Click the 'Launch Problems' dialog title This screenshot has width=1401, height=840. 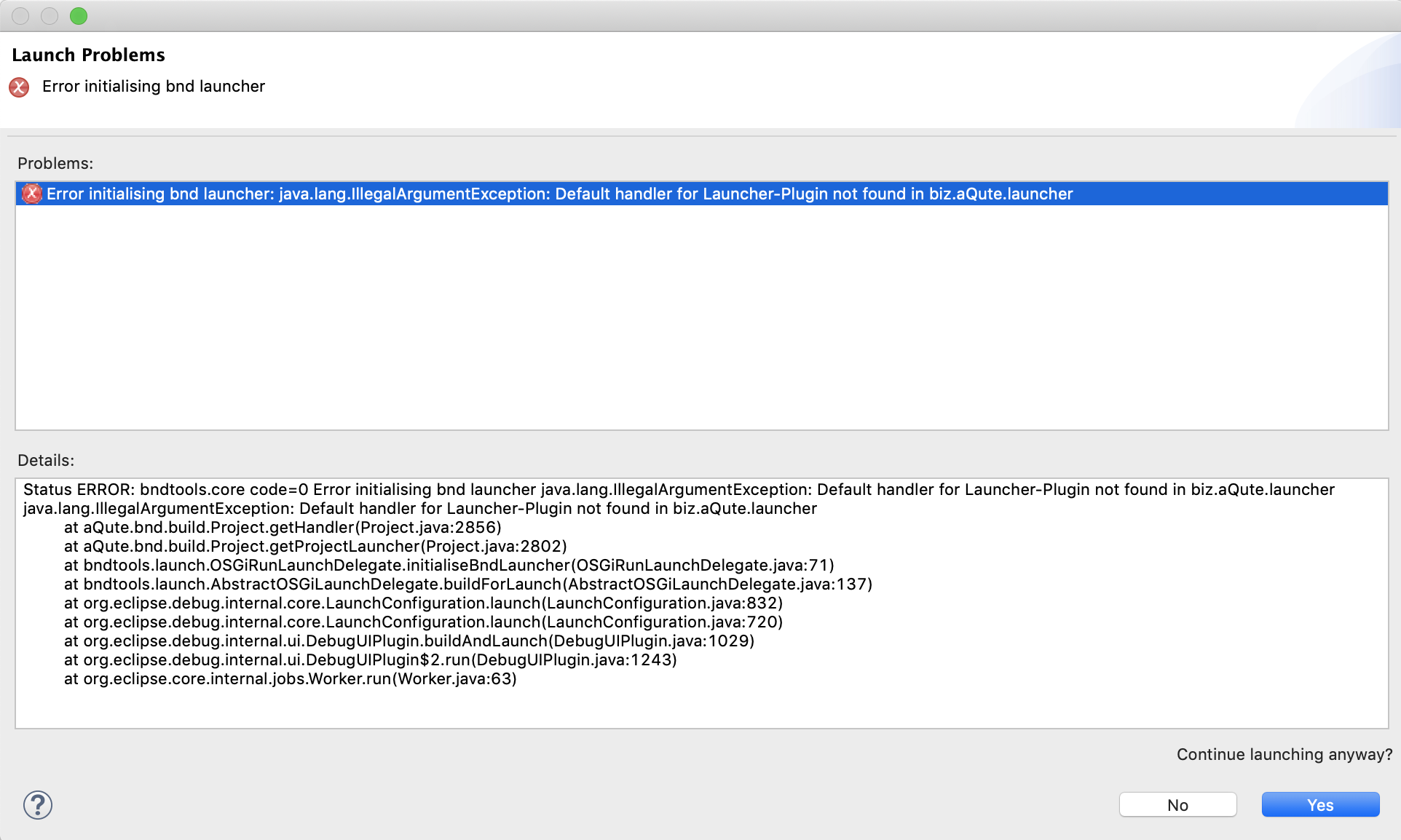88,55
